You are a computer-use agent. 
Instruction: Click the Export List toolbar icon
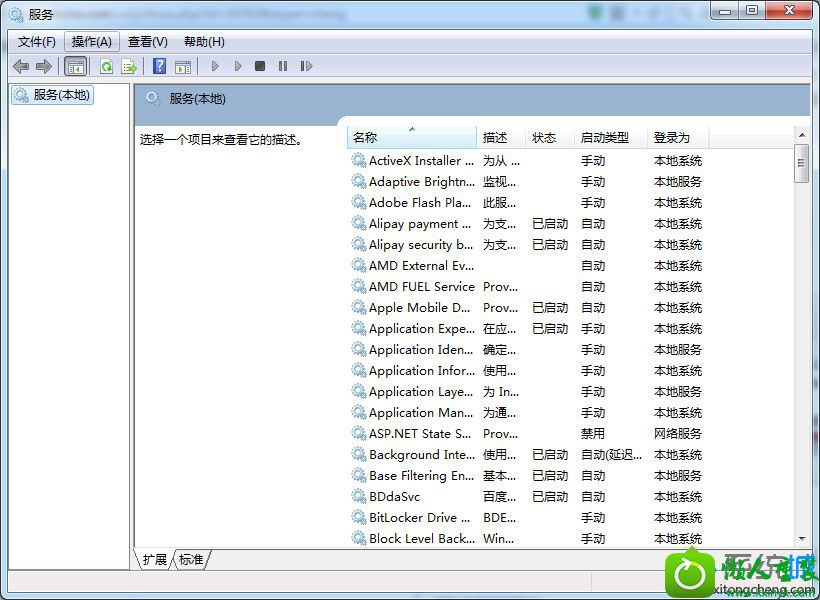point(129,66)
